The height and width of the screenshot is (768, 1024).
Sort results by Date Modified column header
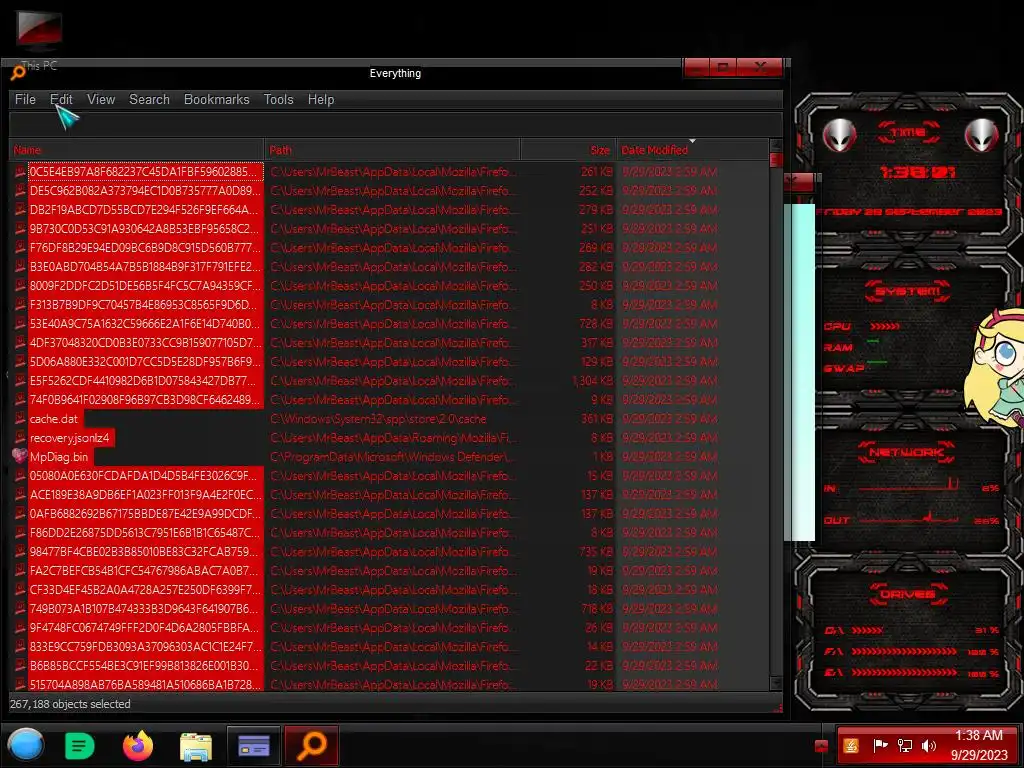[x=692, y=150]
